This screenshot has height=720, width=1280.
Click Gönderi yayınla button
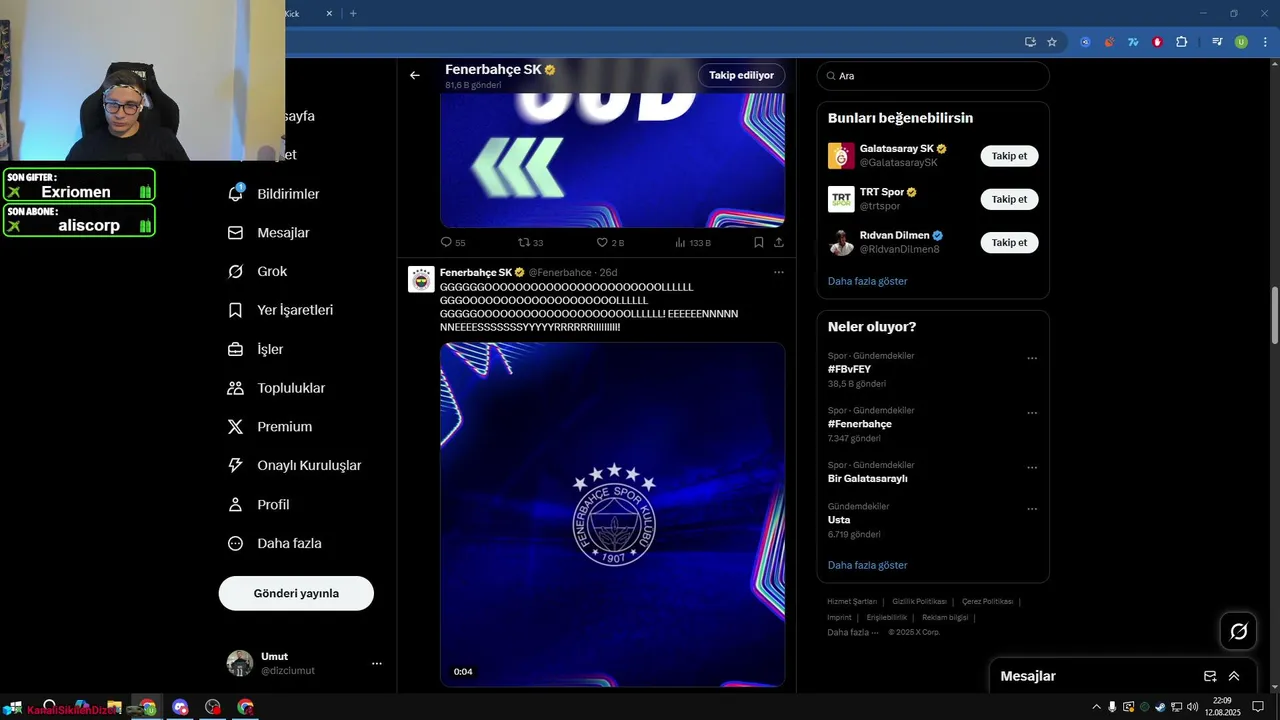(x=296, y=593)
